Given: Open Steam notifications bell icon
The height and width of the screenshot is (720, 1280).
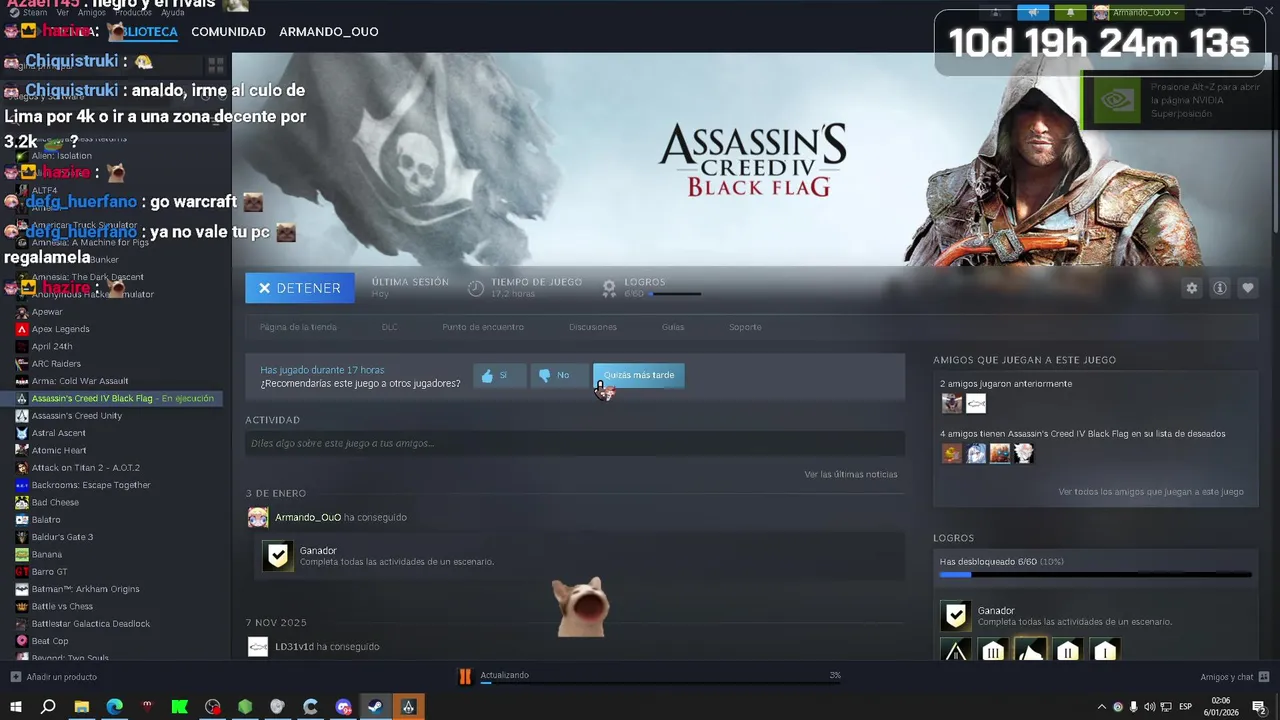Looking at the screenshot, I should 1070,12.
